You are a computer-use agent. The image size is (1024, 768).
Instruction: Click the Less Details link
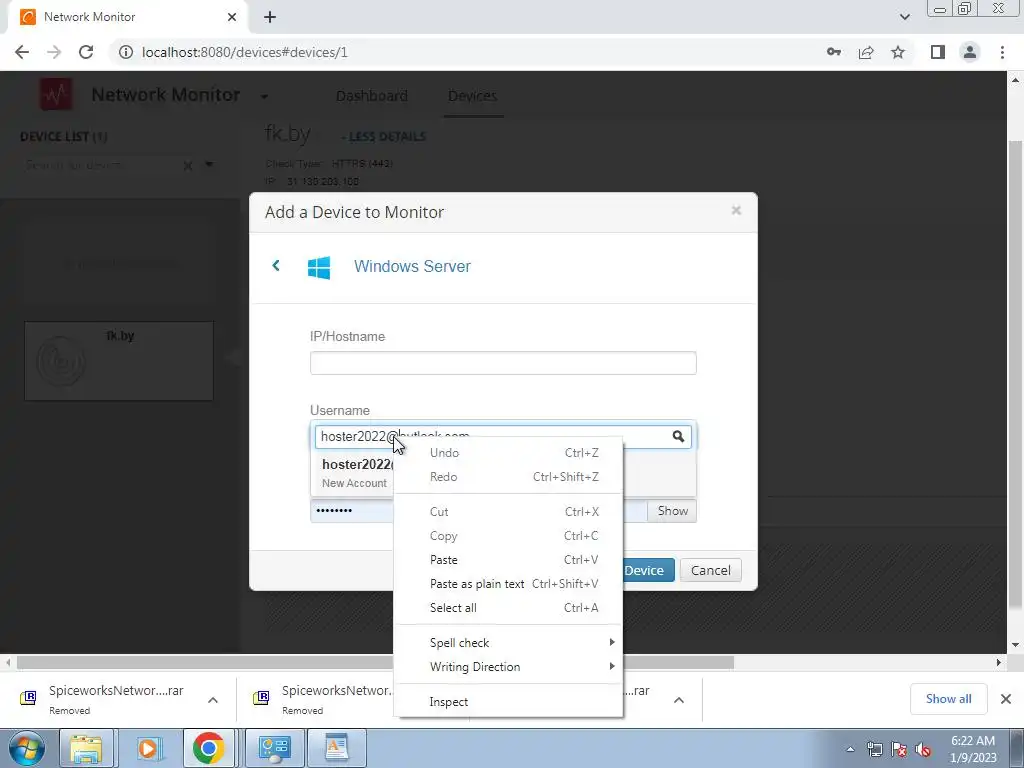pos(383,136)
